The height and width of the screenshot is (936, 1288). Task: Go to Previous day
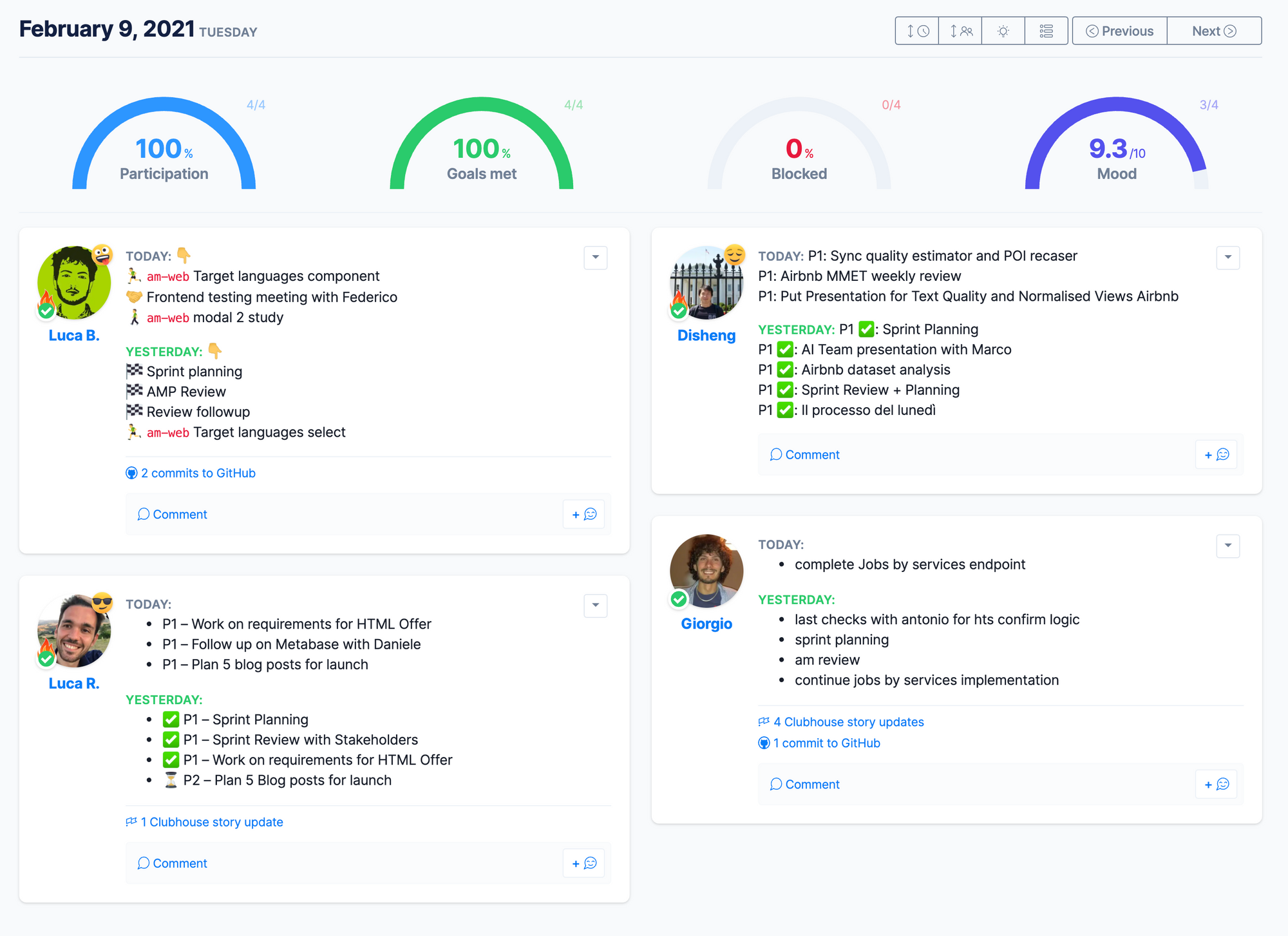[1119, 31]
